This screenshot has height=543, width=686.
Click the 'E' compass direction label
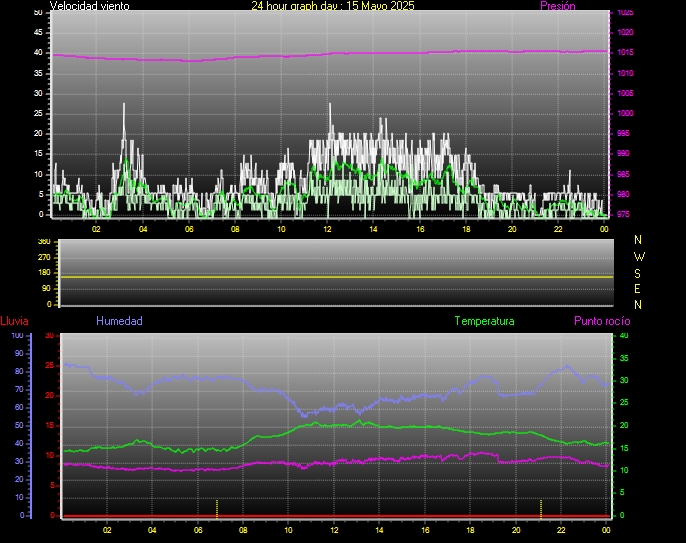(637, 289)
